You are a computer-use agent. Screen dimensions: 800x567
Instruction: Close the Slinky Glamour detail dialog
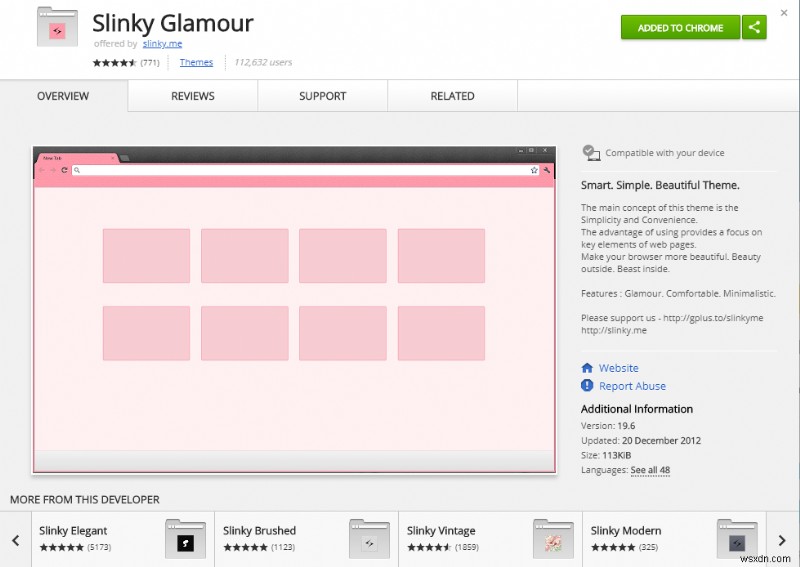pyautogui.click(x=784, y=13)
